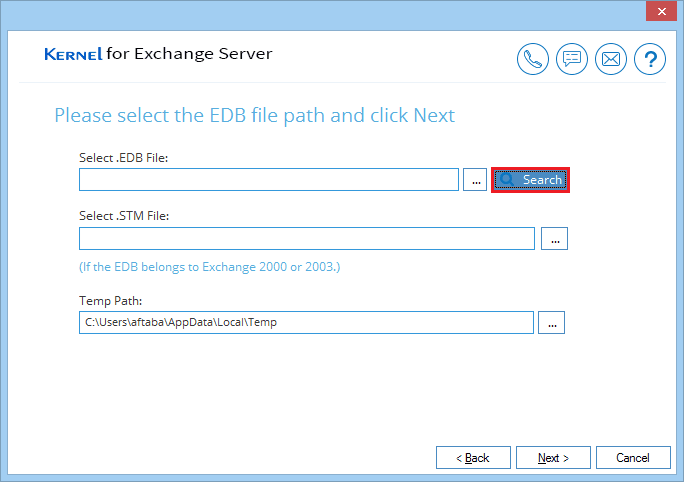Image resolution: width=685 pixels, height=483 pixels.
Task: Click the phone support icon
Action: pos(533,59)
